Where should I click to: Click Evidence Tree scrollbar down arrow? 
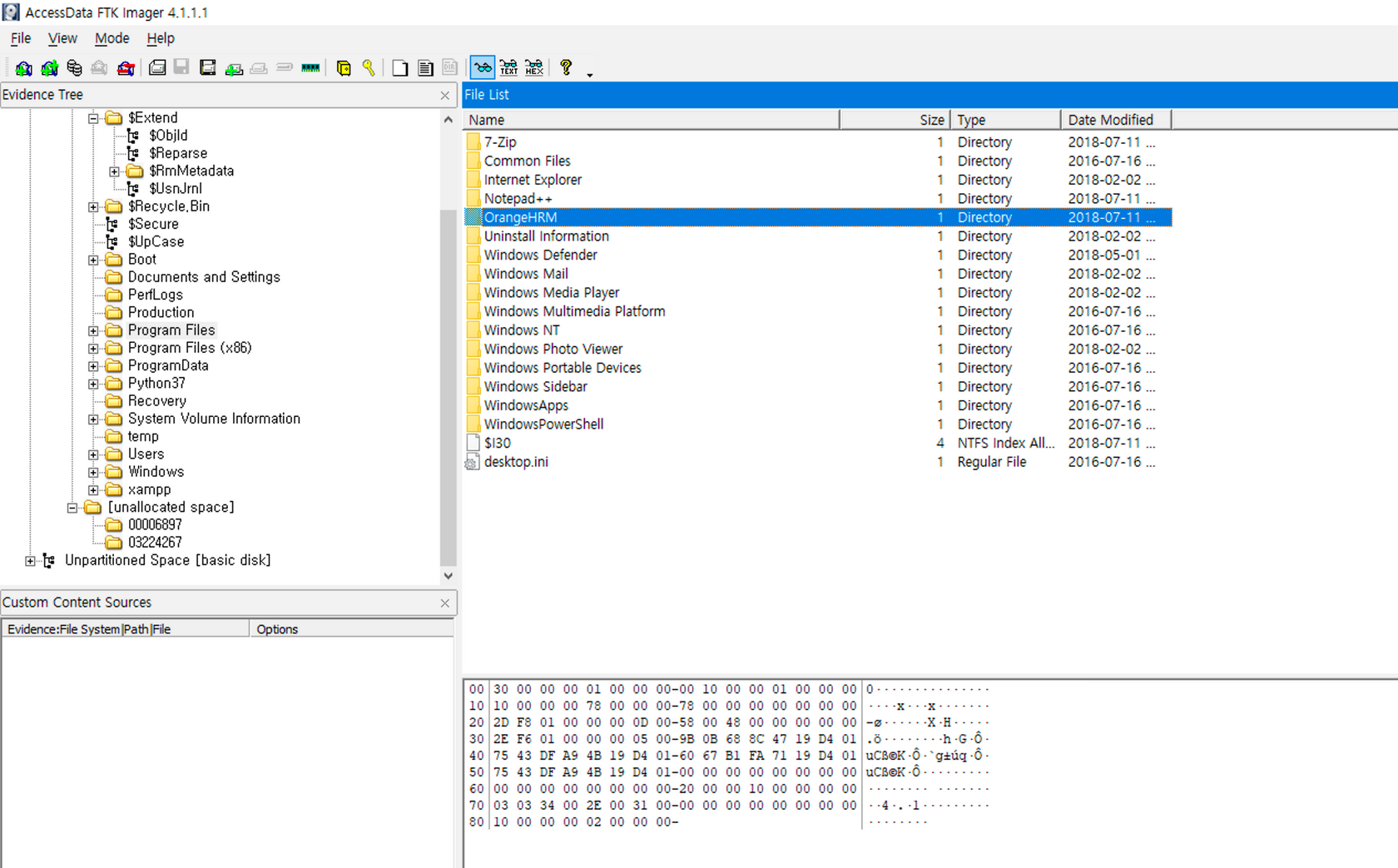[449, 576]
